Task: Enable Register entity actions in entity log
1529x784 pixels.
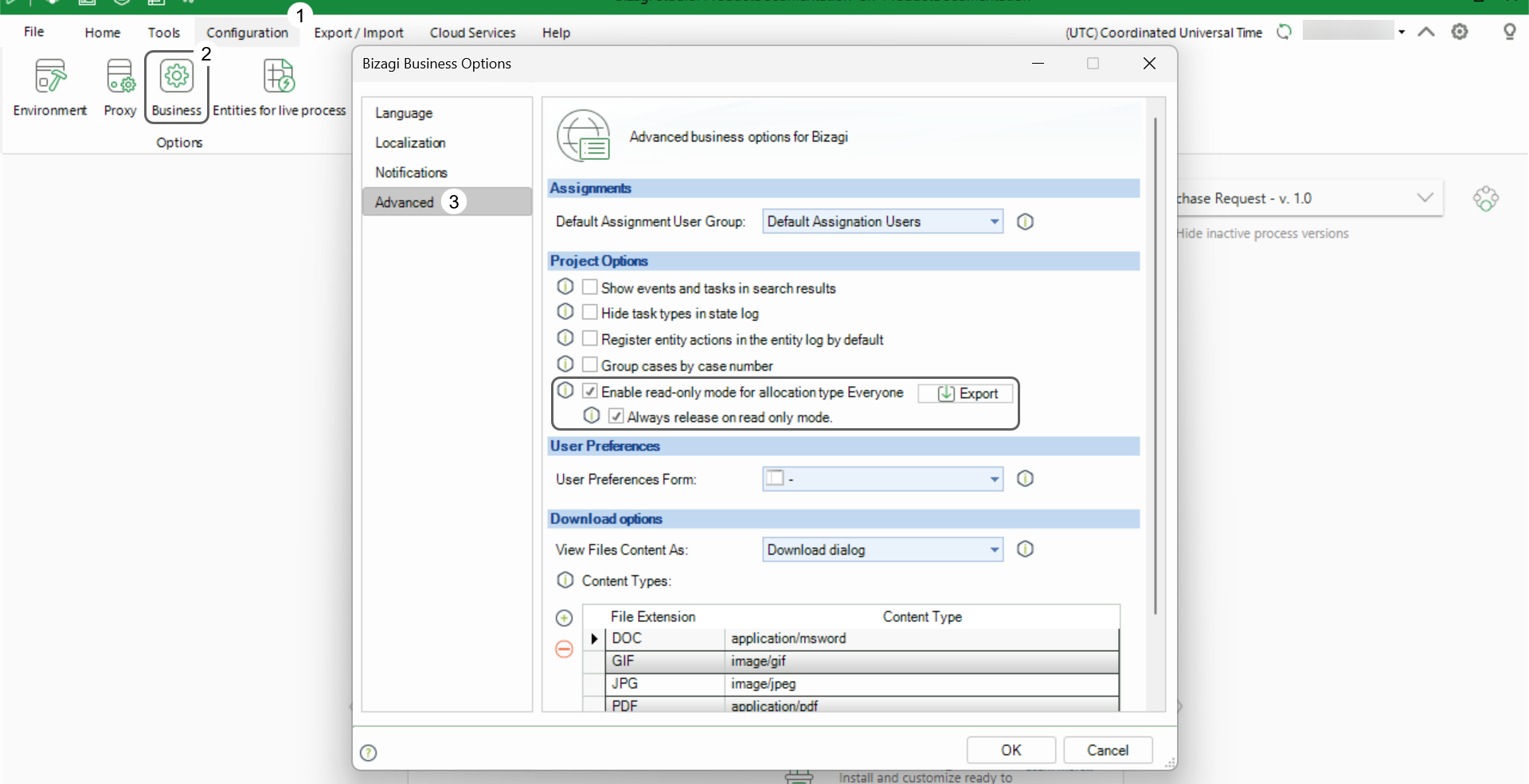Action: pos(590,339)
